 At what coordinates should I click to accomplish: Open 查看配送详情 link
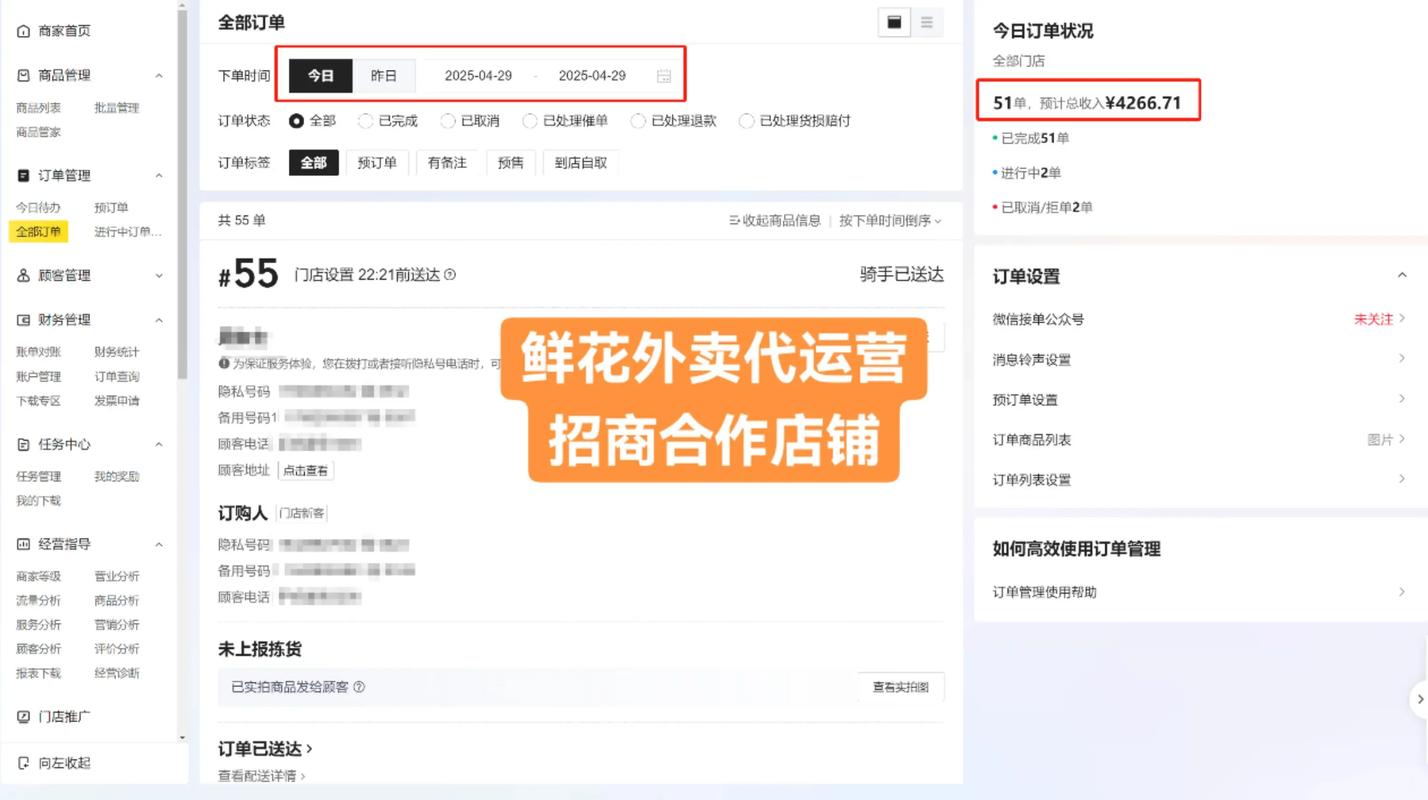click(262, 775)
